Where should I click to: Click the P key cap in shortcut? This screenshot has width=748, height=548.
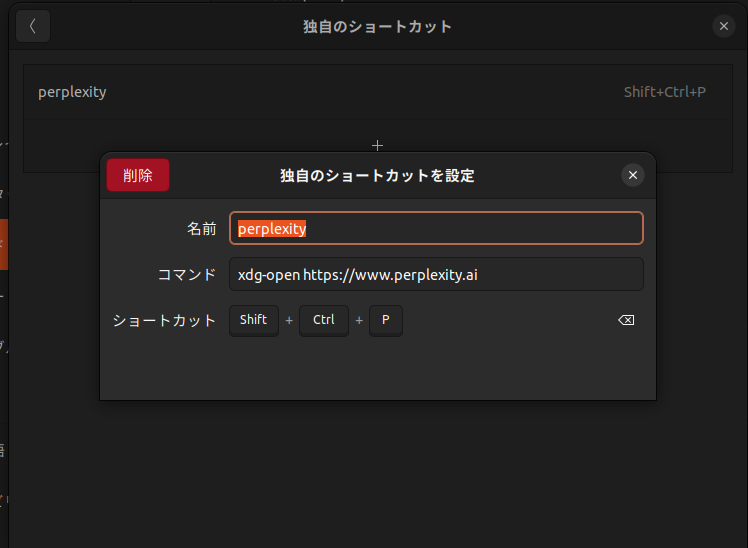tap(386, 320)
